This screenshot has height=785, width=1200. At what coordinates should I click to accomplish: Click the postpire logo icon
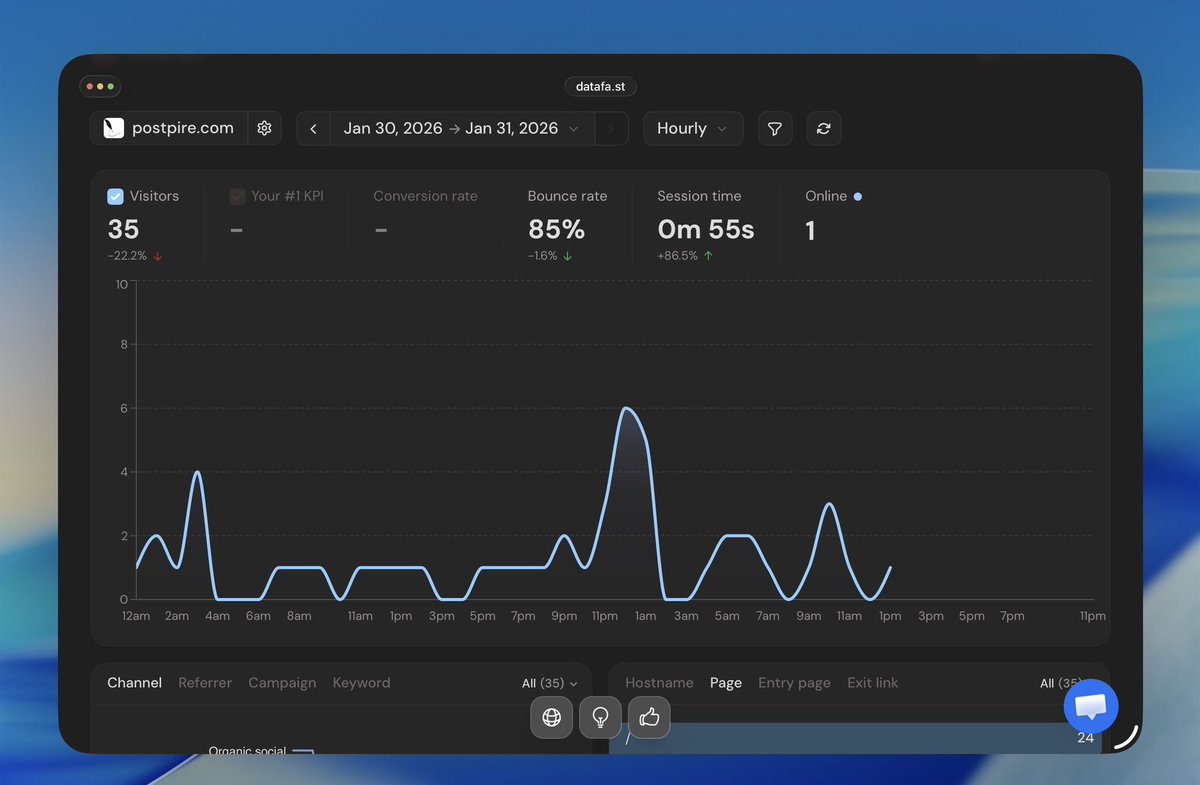[113, 128]
